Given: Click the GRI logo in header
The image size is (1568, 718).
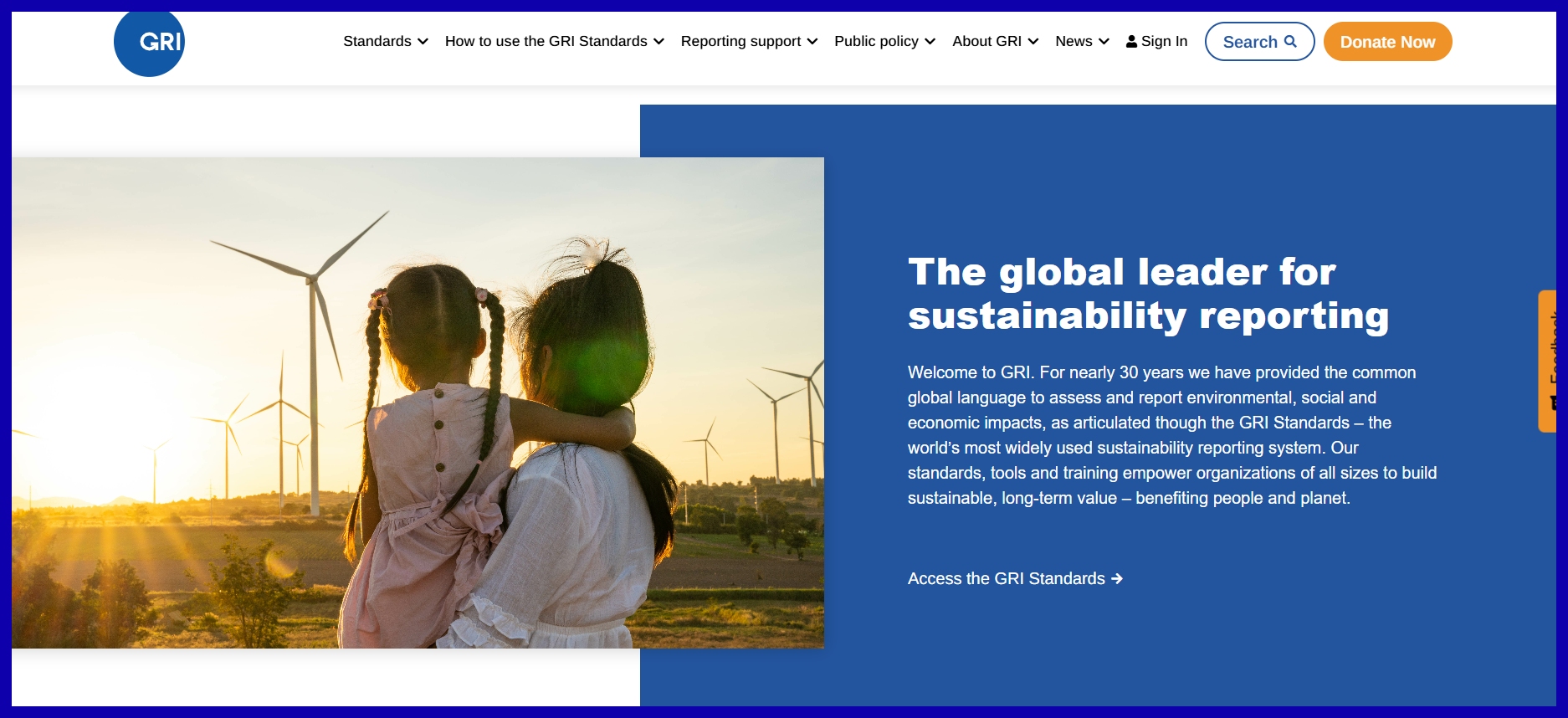Looking at the screenshot, I should click(x=149, y=42).
